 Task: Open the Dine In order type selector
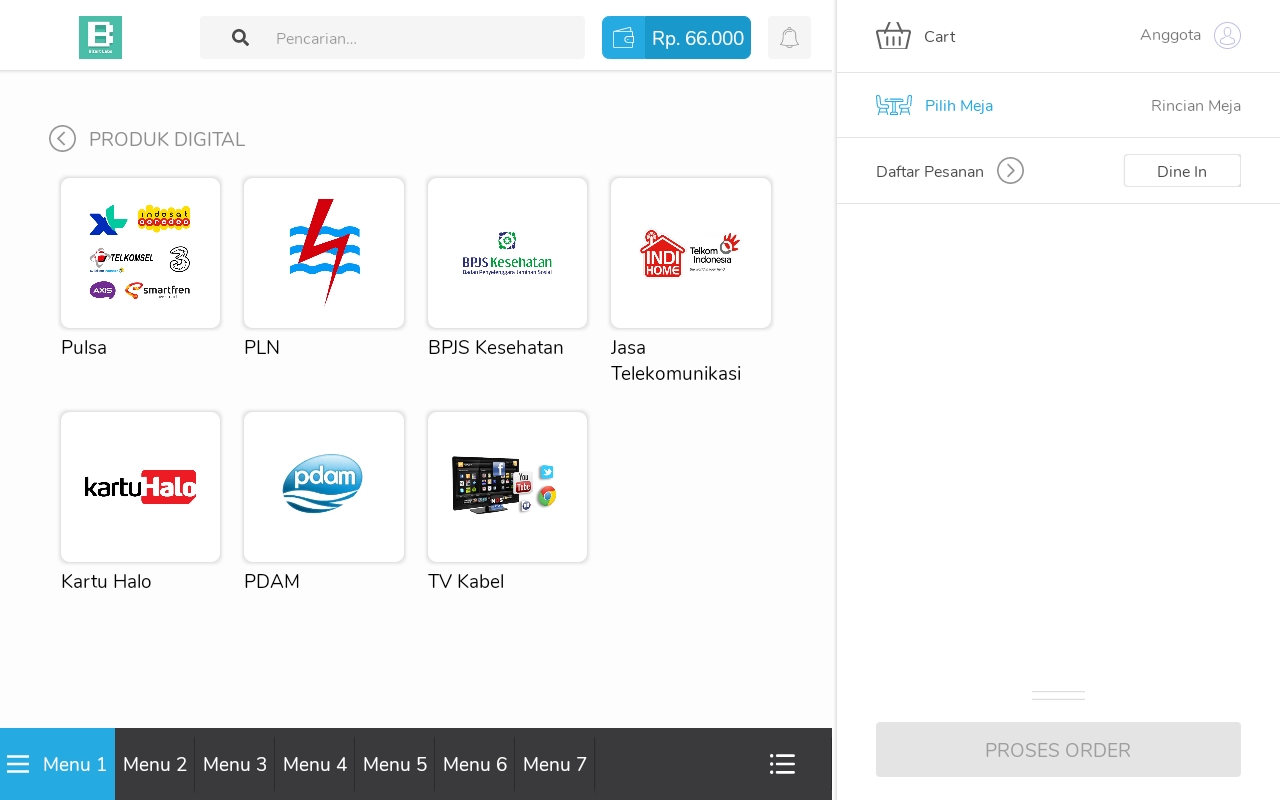click(x=1182, y=171)
